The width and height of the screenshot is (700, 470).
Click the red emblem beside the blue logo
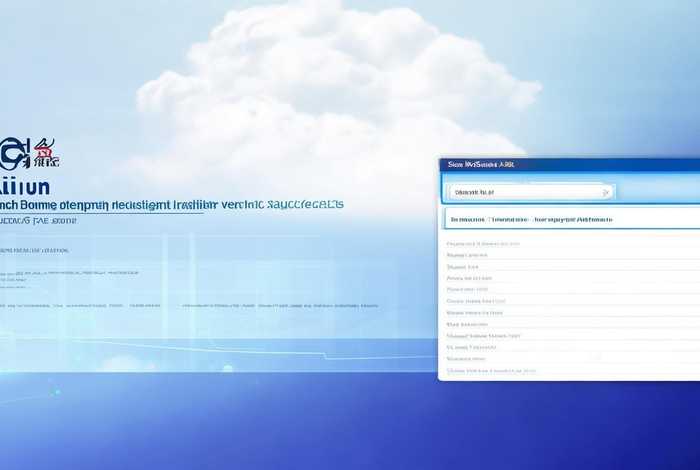(46, 153)
